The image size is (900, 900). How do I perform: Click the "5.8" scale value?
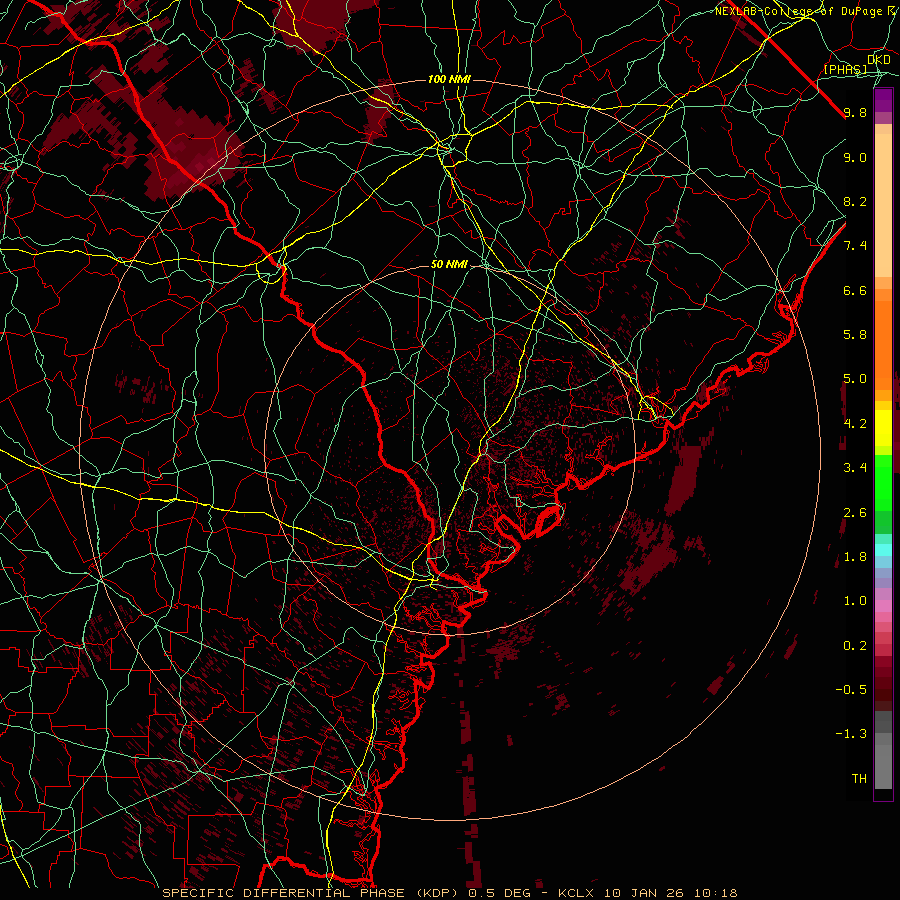point(855,335)
